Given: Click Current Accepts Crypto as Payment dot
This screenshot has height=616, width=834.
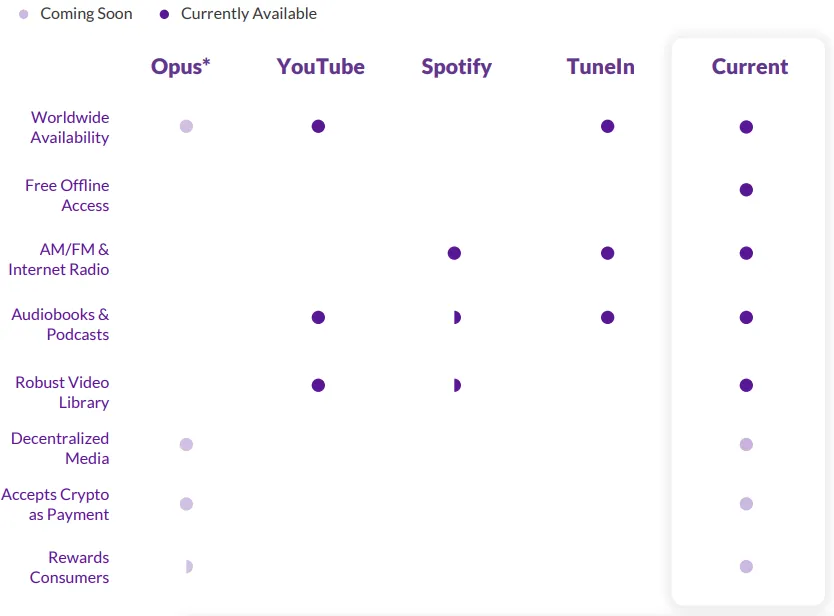Looking at the screenshot, I should (746, 503).
